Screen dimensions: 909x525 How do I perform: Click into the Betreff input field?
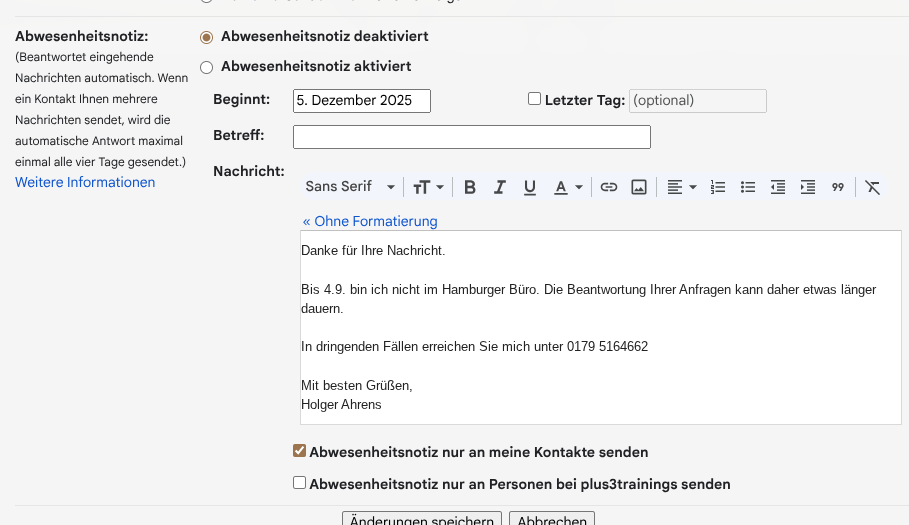[x=471, y=137]
